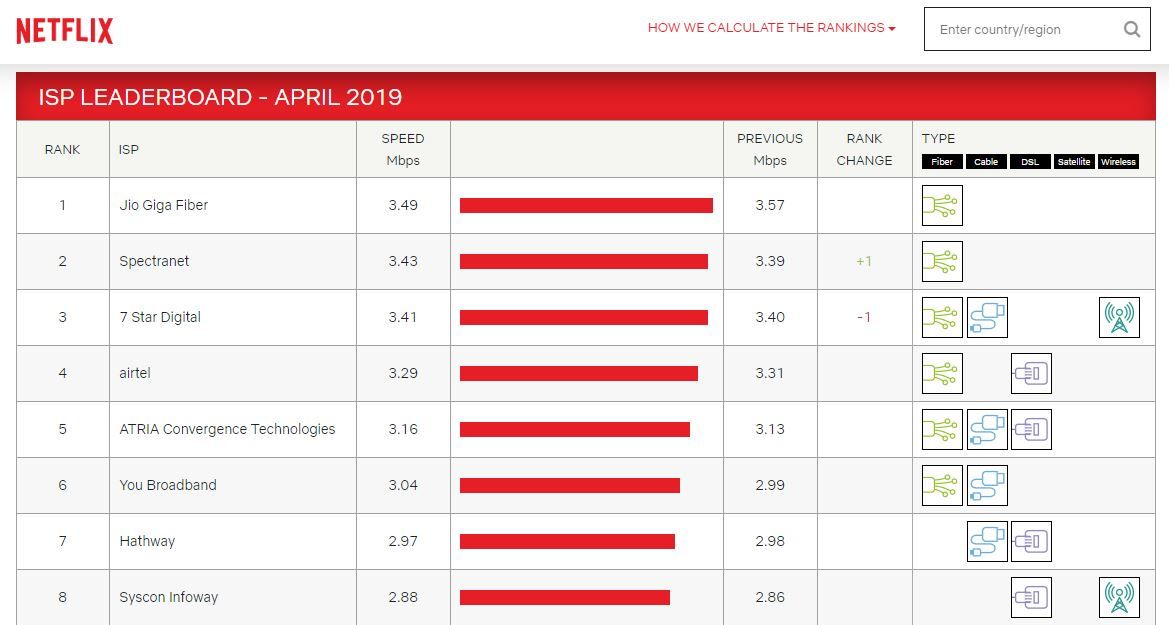Focus the country/region search field
The height and width of the screenshot is (625, 1169).
point(1037,29)
